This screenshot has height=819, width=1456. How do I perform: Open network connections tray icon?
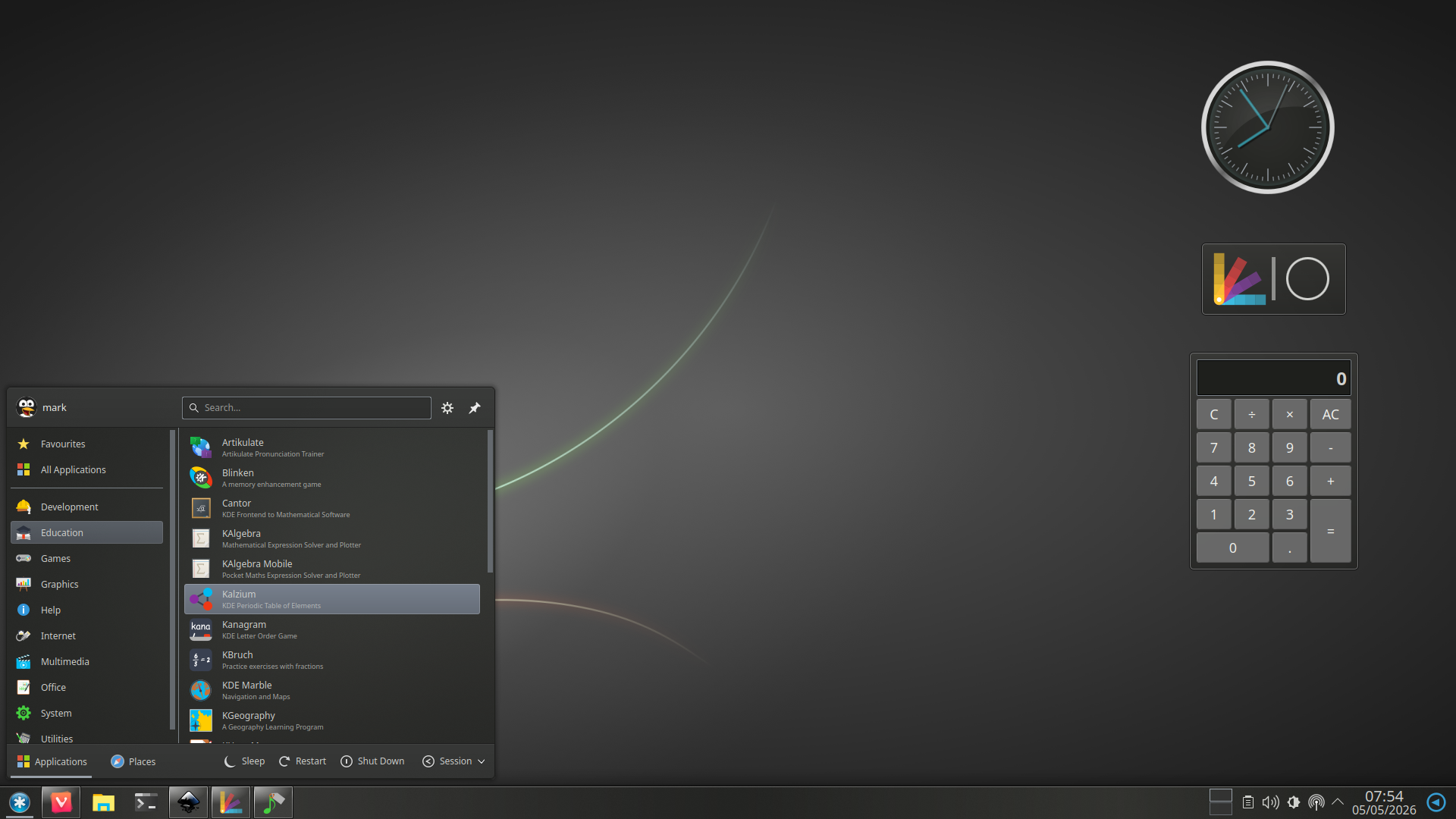[x=1316, y=802]
